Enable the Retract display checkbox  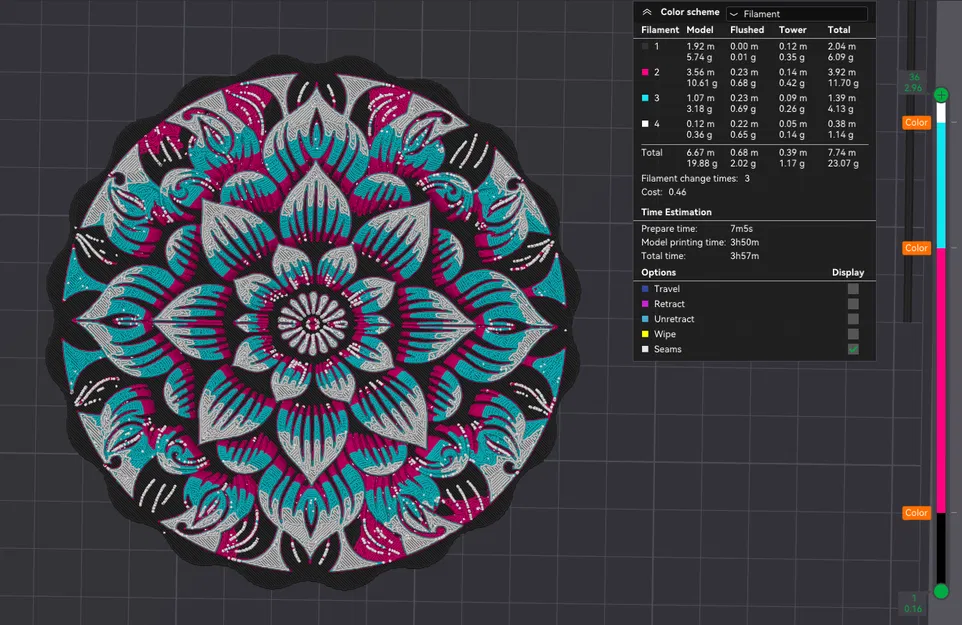[x=852, y=303]
